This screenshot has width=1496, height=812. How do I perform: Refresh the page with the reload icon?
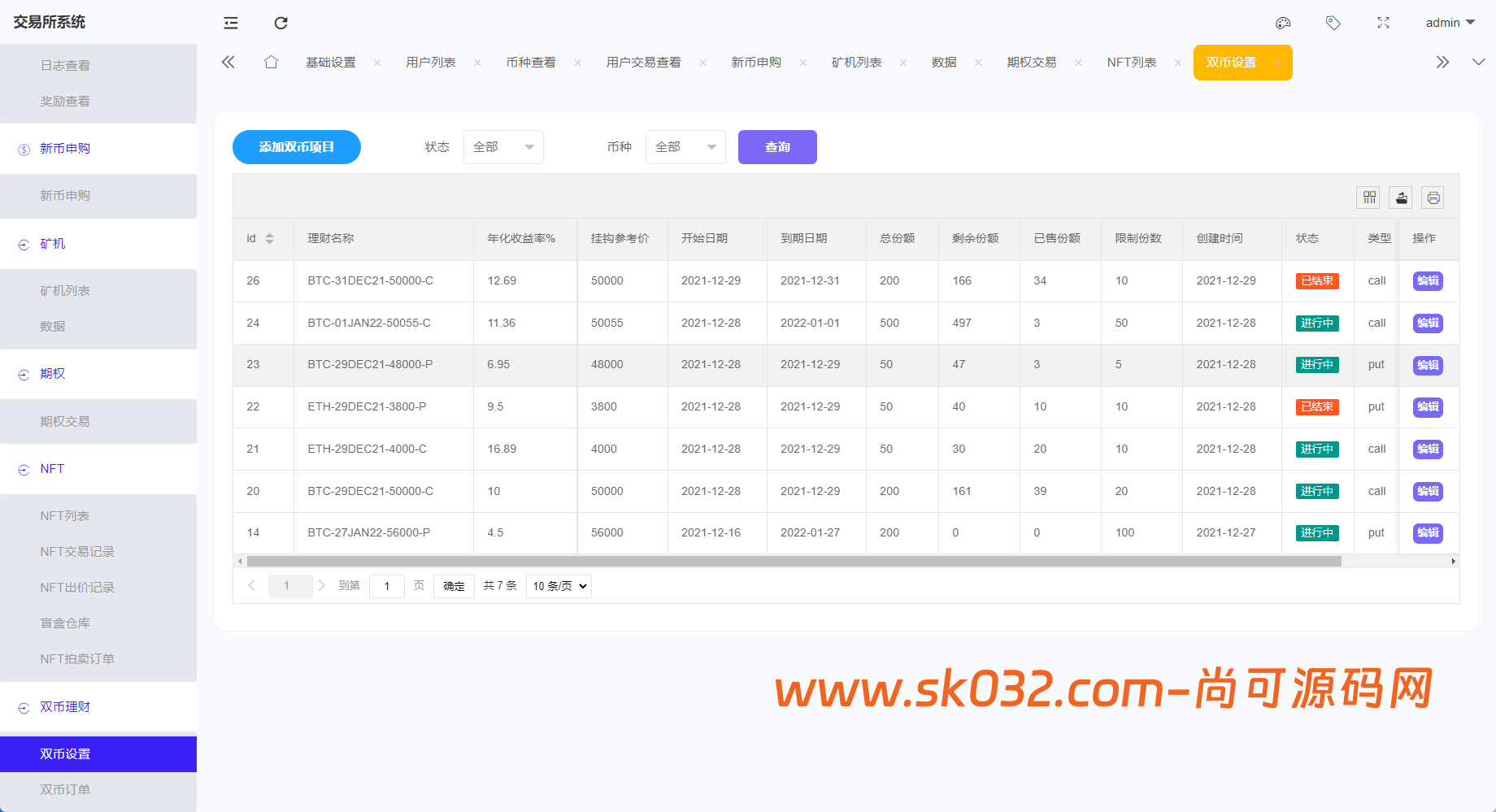tap(280, 23)
